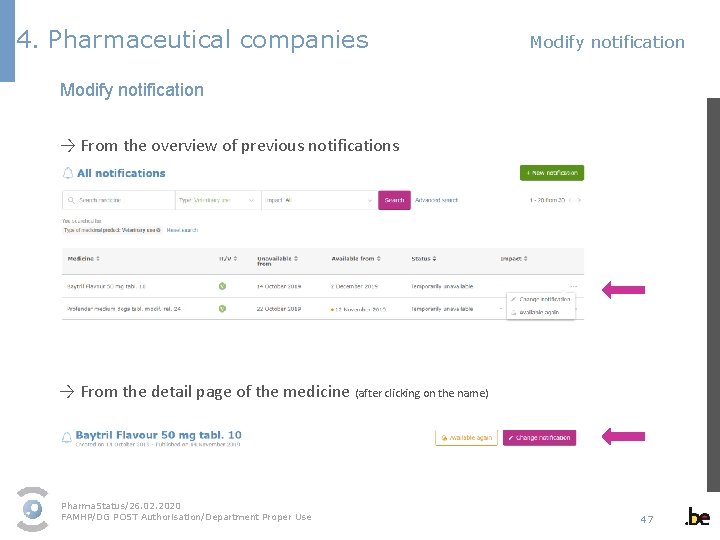Viewport: 720px width, 540px height.
Task: Open the three-dot menu for Baytril row
Action: click(573, 286)
